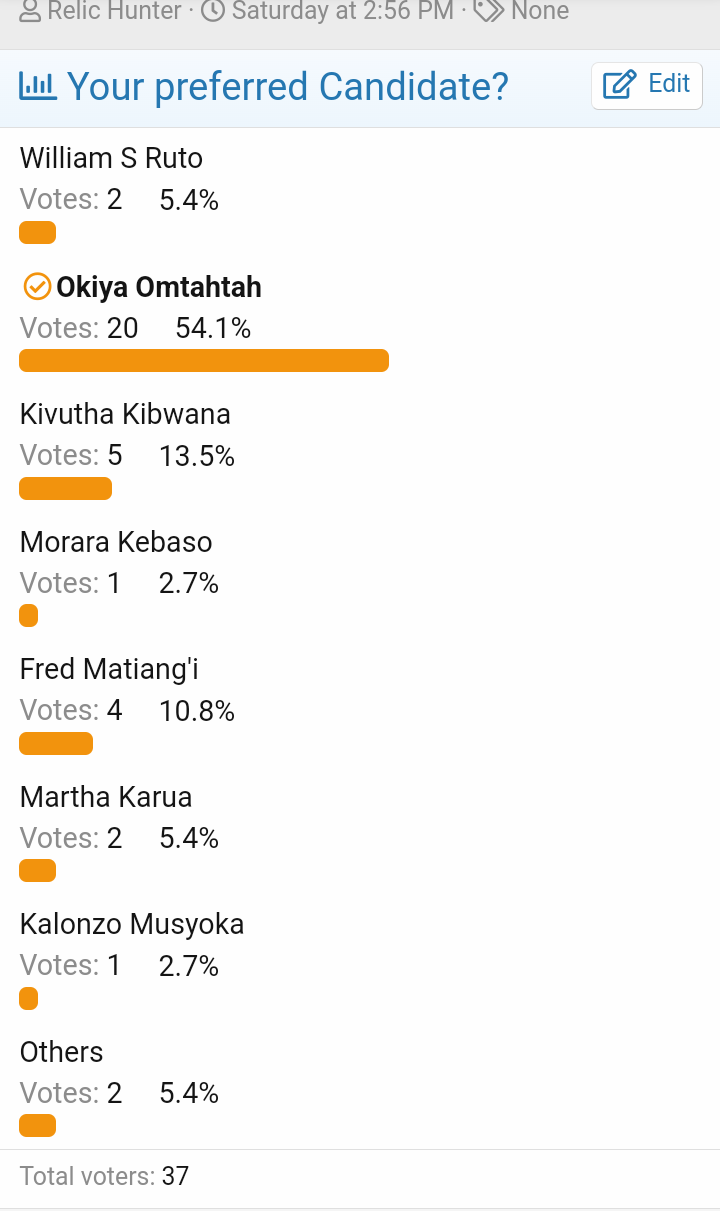Click the Total voters: 37 text
The height and width of the screenshot is (1211, 720).
coord(104,1176)
